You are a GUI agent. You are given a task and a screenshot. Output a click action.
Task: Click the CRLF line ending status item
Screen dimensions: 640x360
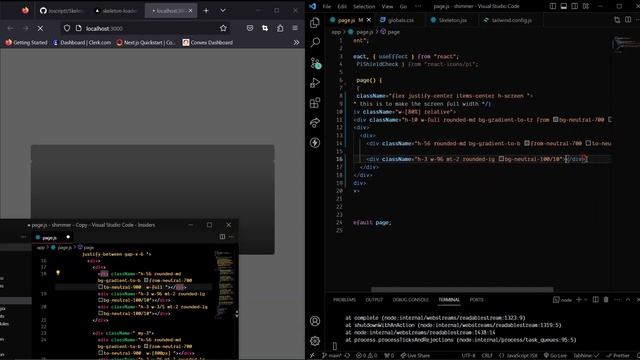click(487, 356)
